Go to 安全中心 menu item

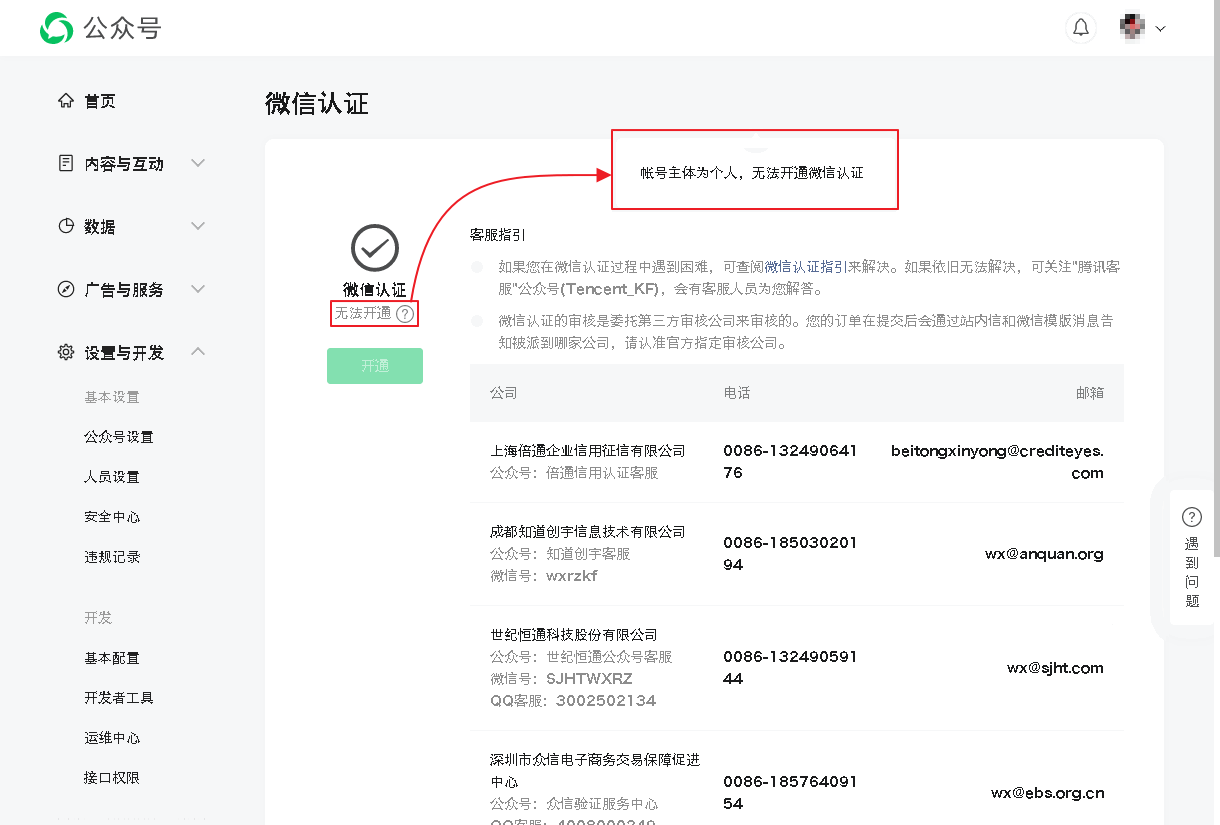[112, 517]
